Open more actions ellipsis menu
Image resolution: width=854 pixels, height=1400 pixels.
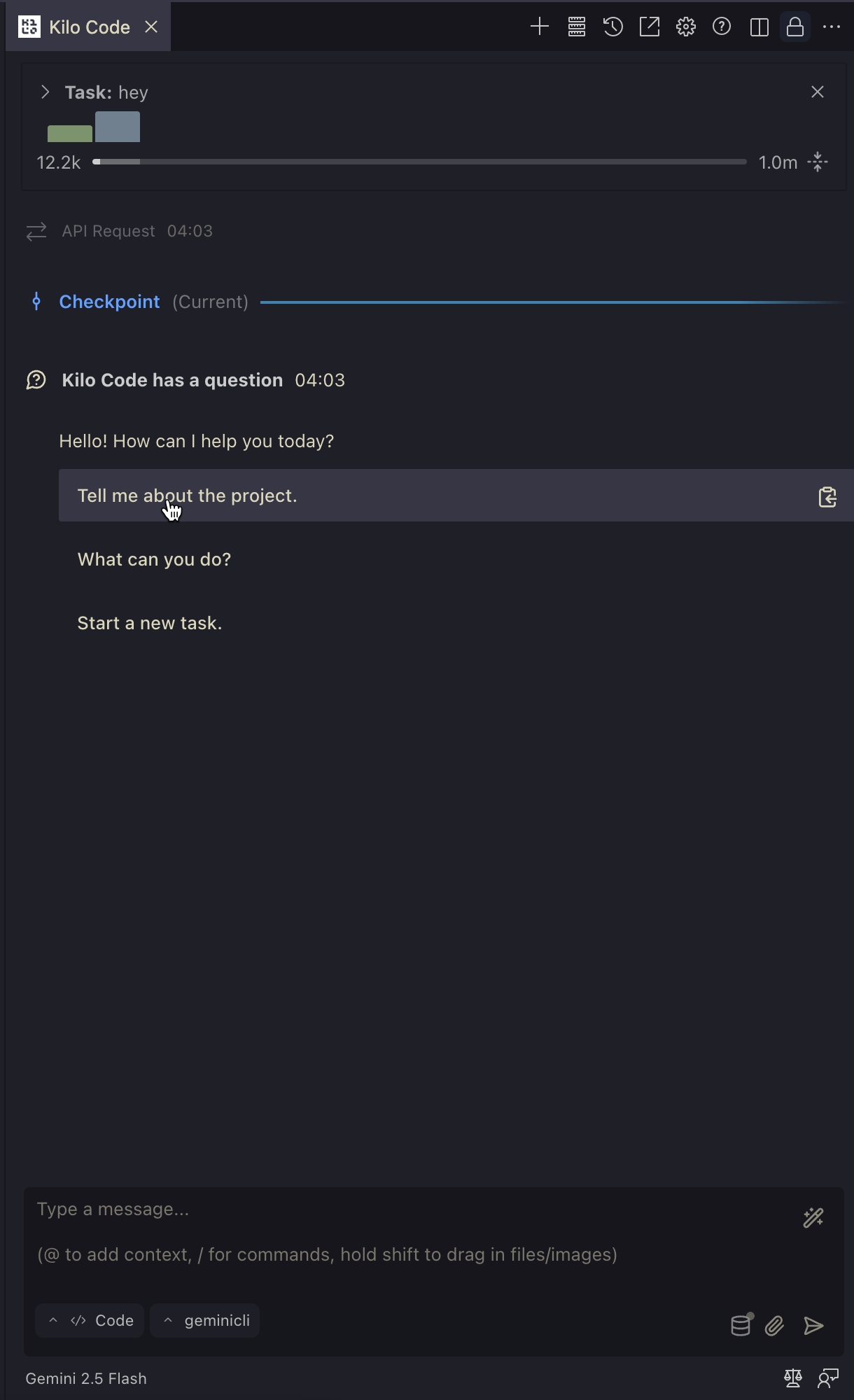(x=832, y=27)
